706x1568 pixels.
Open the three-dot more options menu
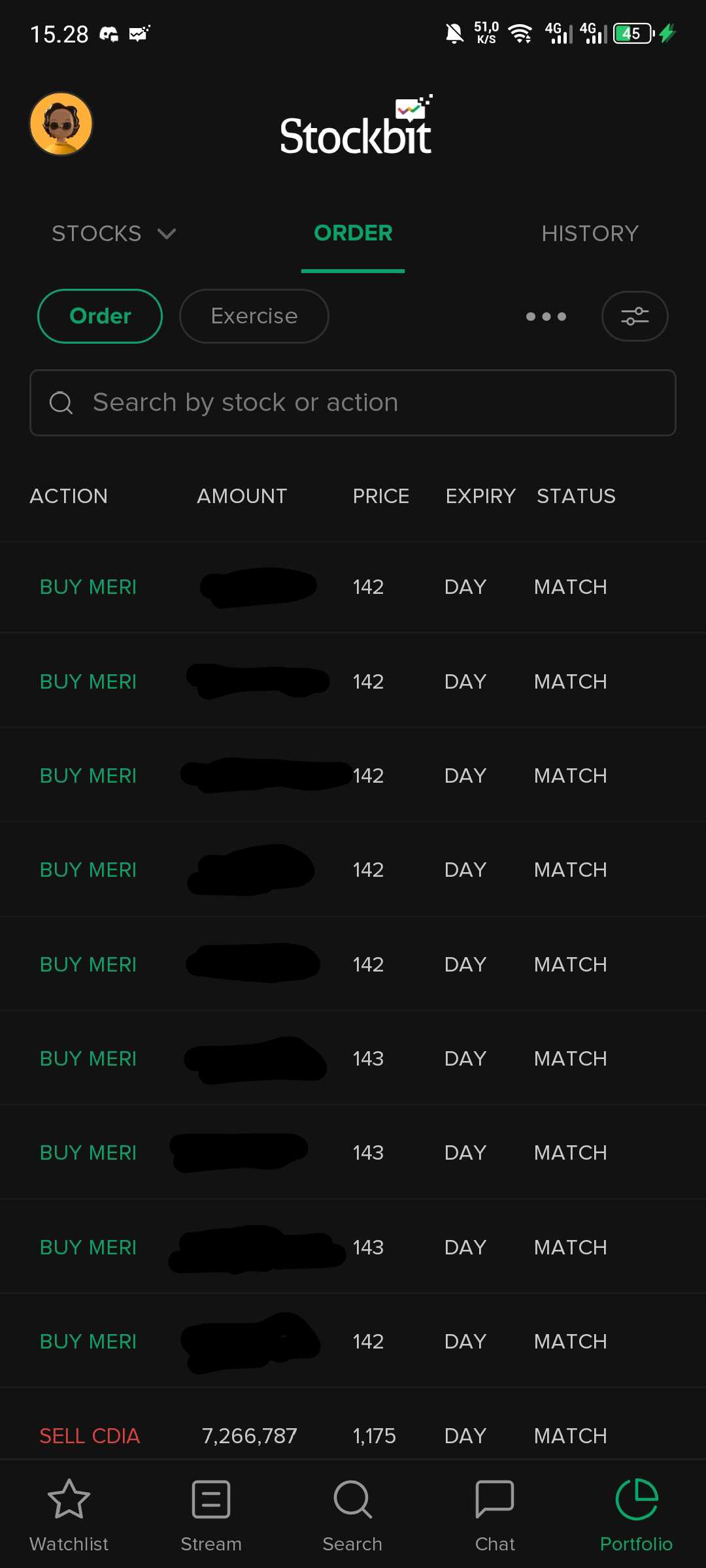tap(546, 317)
